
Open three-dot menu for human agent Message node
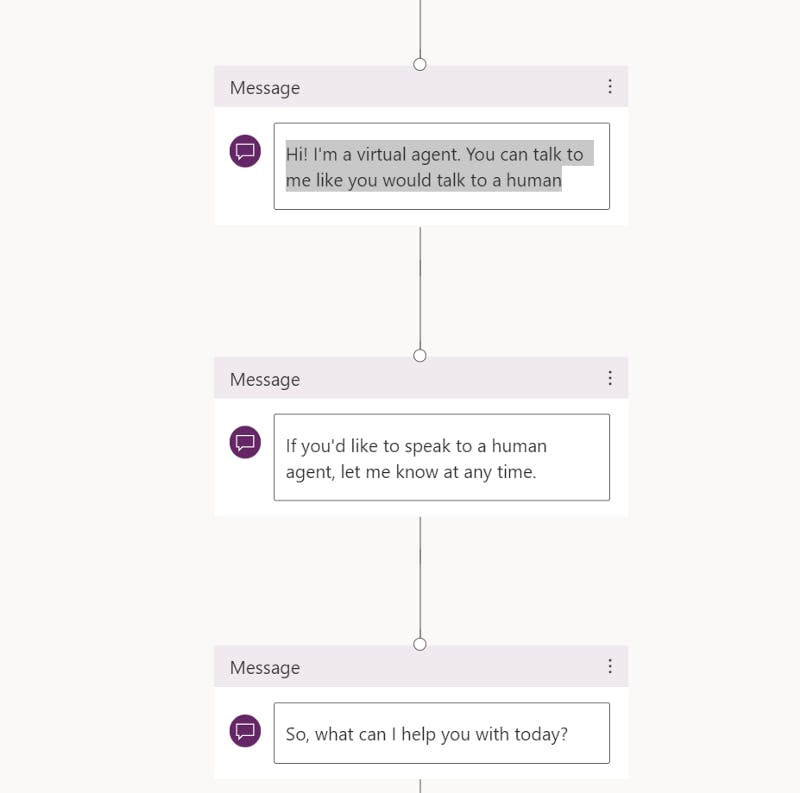tap(610, 378)
